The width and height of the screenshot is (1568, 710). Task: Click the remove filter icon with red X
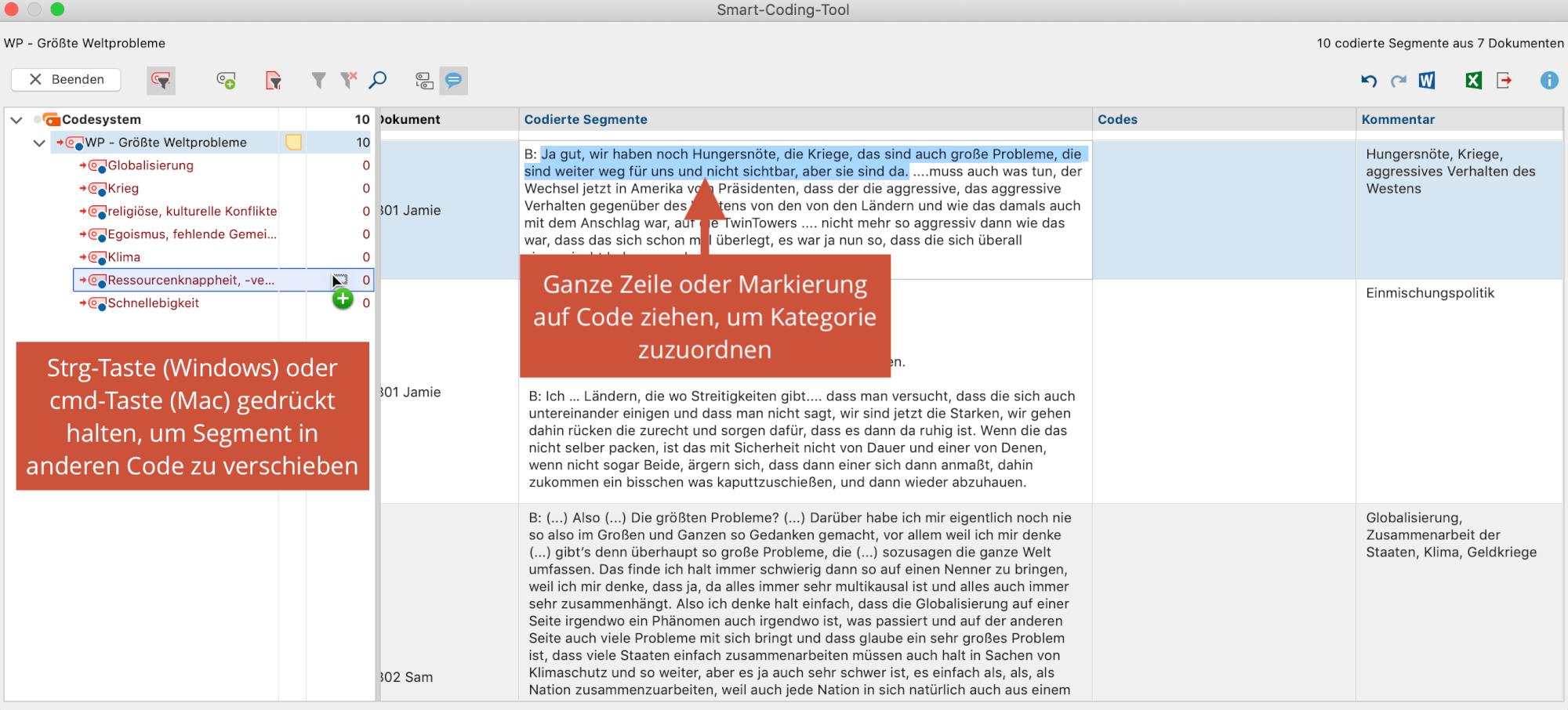click(349, 80)
